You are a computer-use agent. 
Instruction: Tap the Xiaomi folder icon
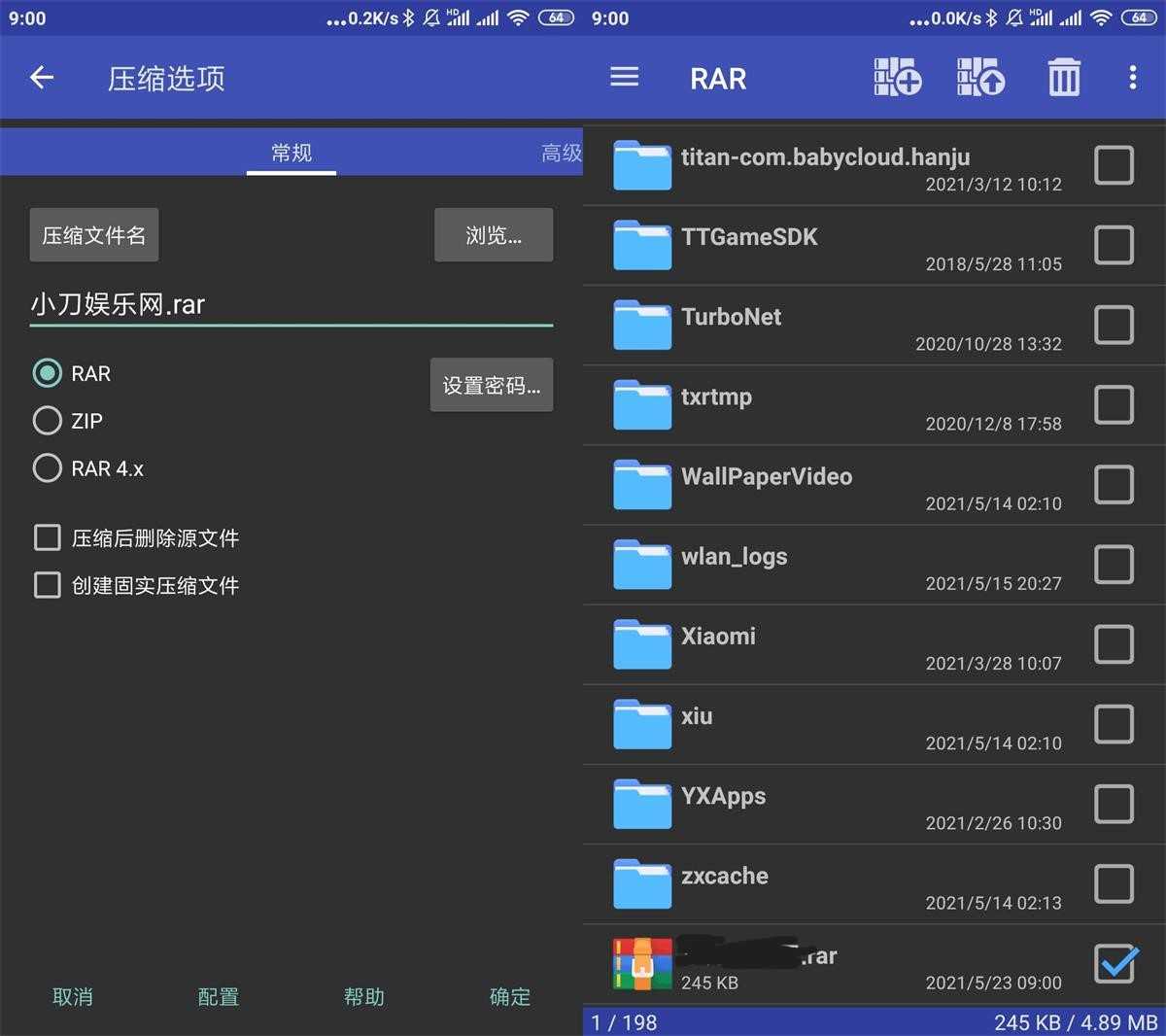(642, 644)
